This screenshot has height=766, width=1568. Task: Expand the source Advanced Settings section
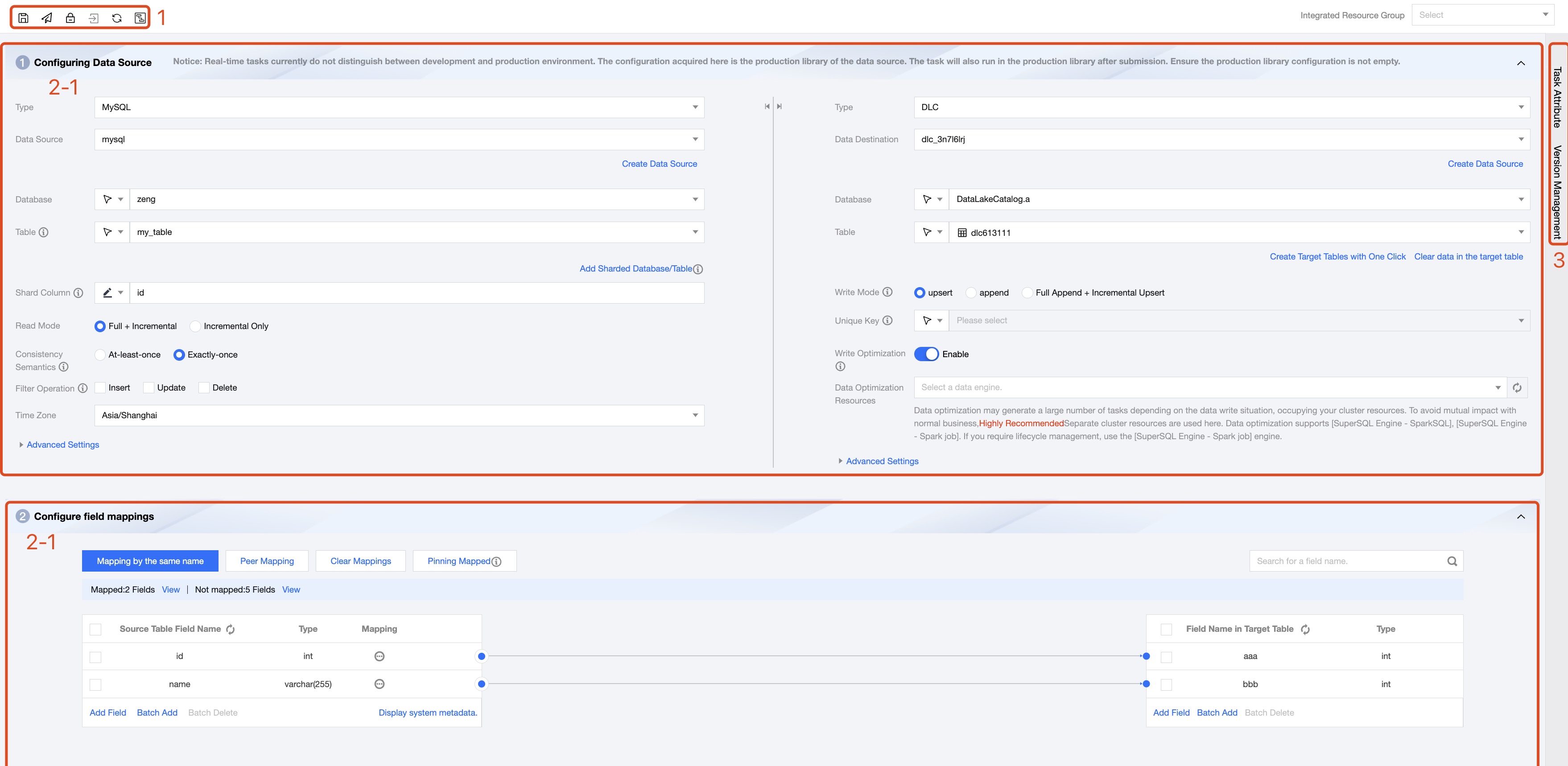(x=62, y=445)
